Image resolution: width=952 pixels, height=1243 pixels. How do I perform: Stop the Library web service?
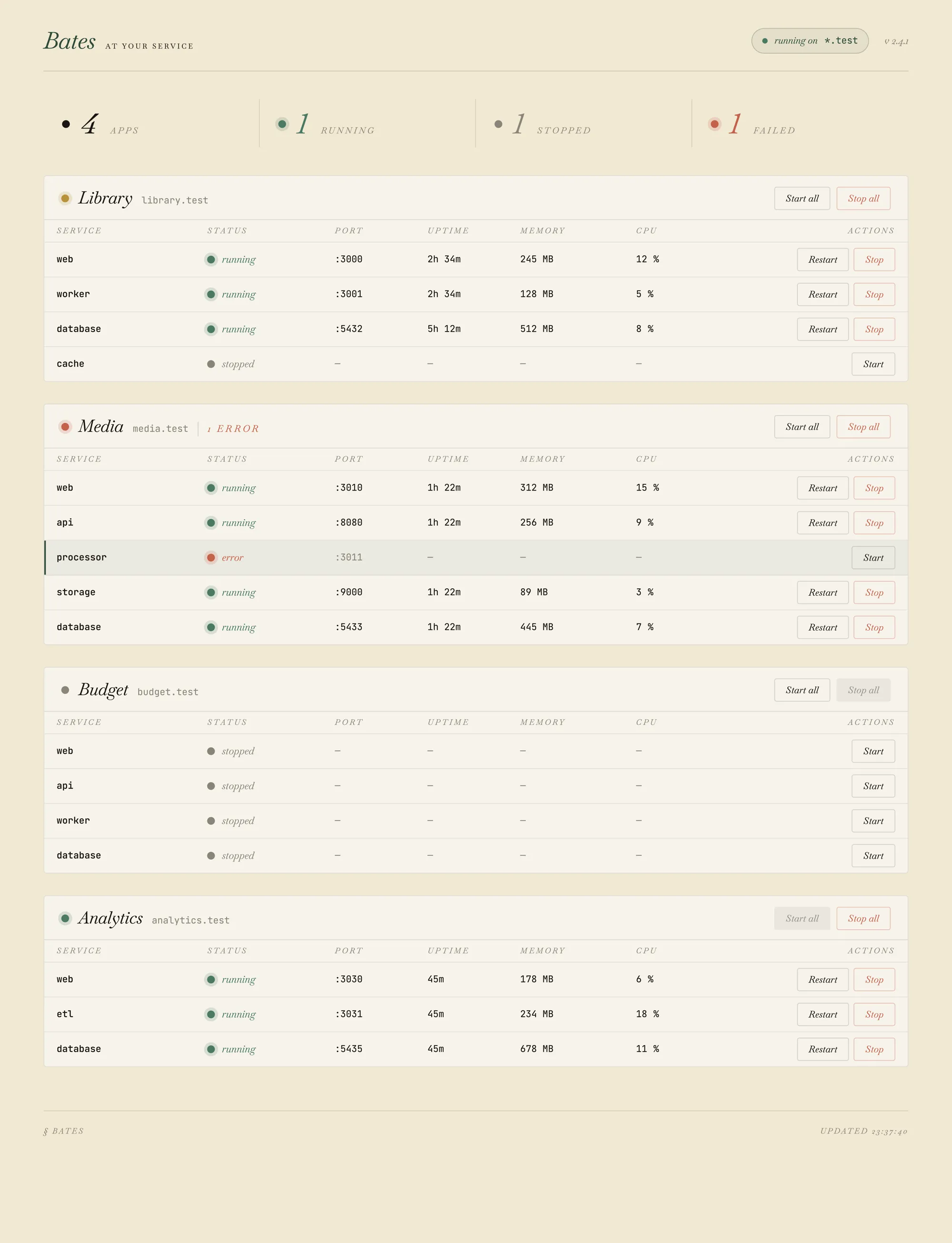click(x=874, y=260)
